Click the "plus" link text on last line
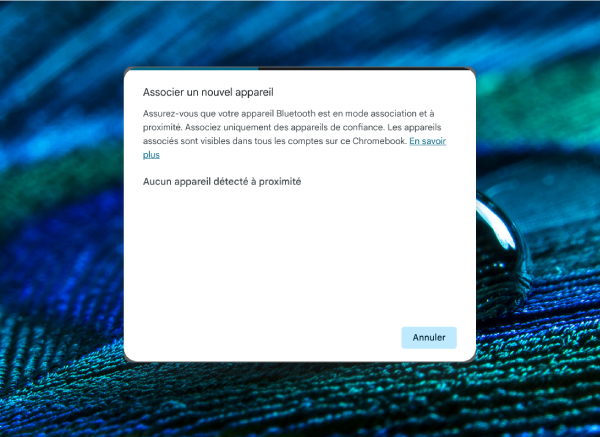Screen dimensions: 600x437 151,155
